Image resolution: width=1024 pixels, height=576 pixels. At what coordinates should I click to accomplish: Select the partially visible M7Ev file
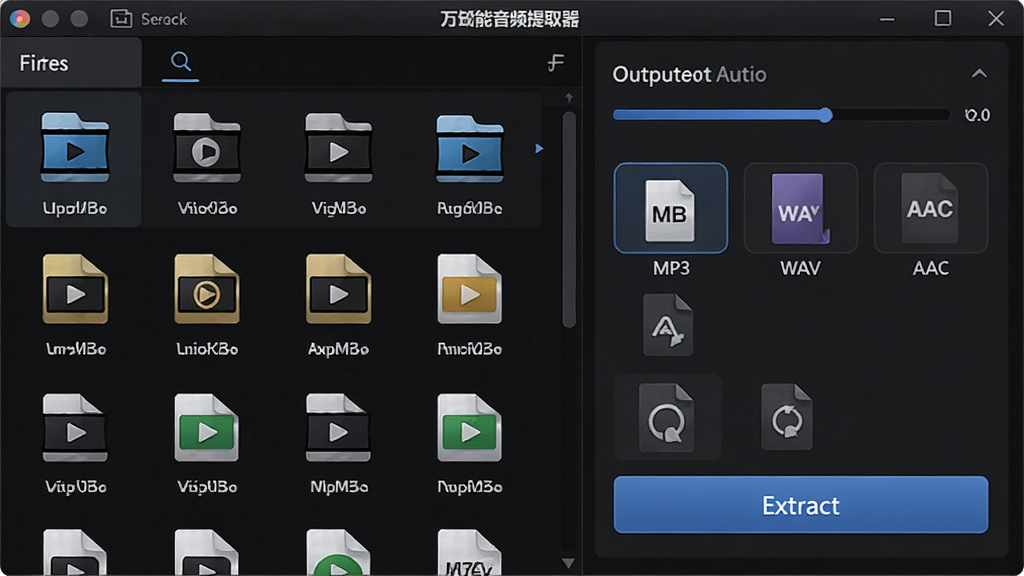point(470,552)
